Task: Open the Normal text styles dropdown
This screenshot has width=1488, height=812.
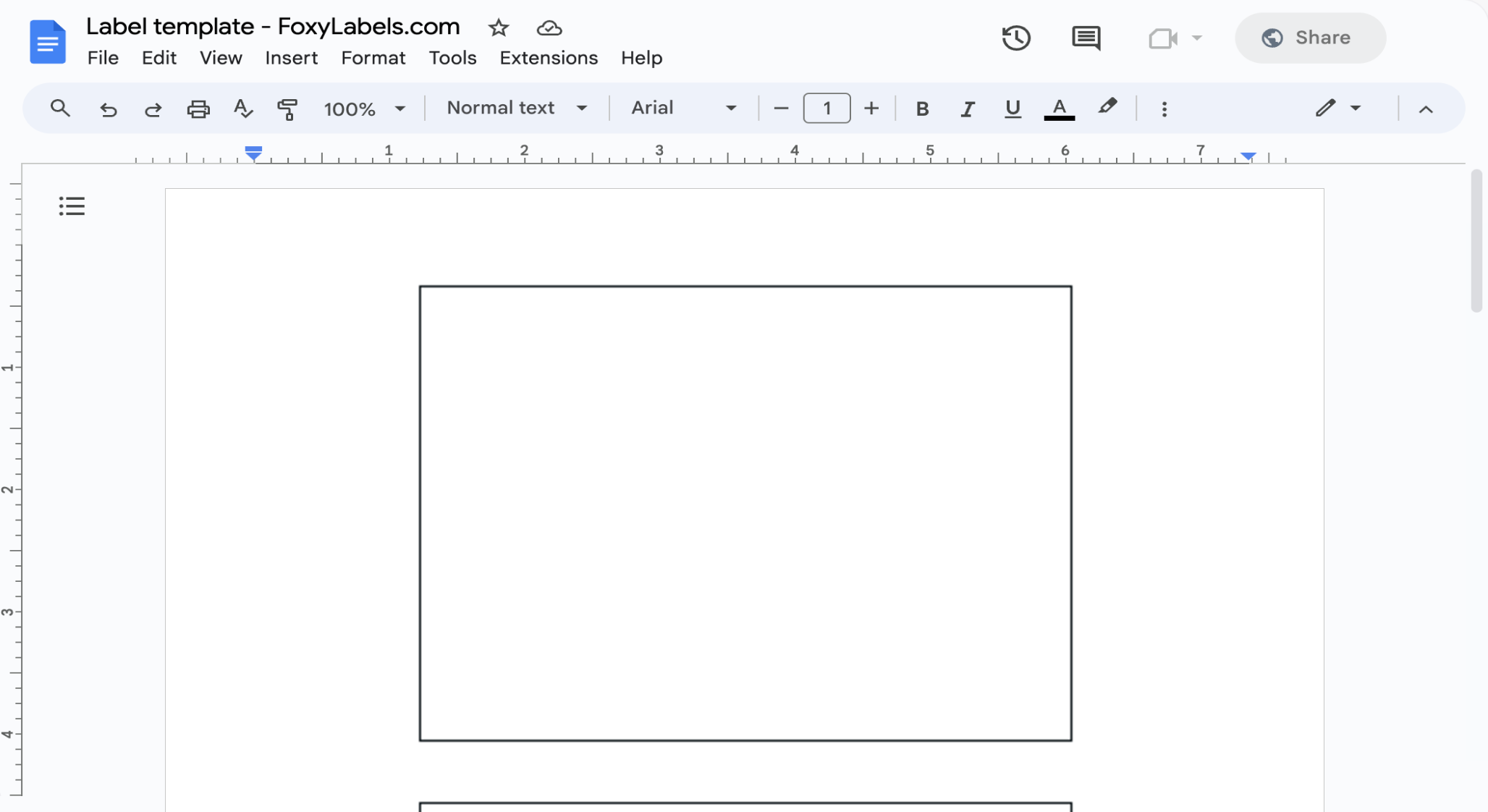Action: pos(515,108)
